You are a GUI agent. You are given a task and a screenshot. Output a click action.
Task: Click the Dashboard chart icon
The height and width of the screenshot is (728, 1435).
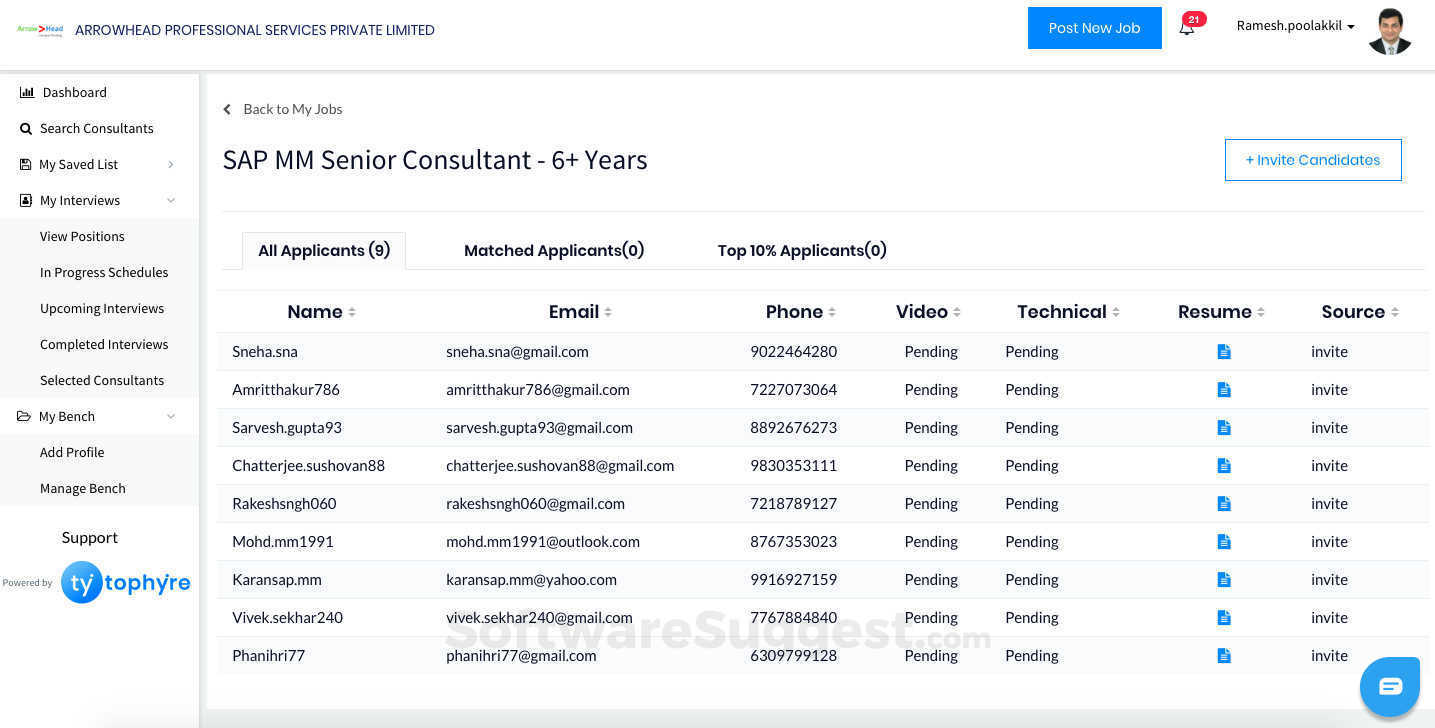point(27,92)
